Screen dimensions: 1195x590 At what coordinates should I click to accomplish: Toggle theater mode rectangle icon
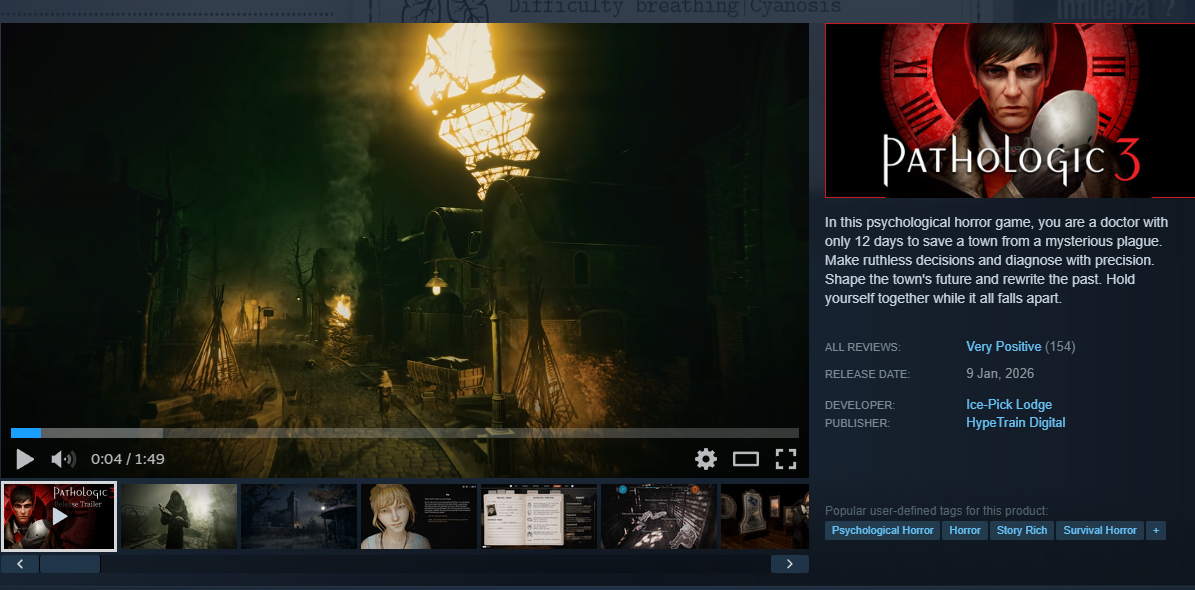tap(745, 459)
